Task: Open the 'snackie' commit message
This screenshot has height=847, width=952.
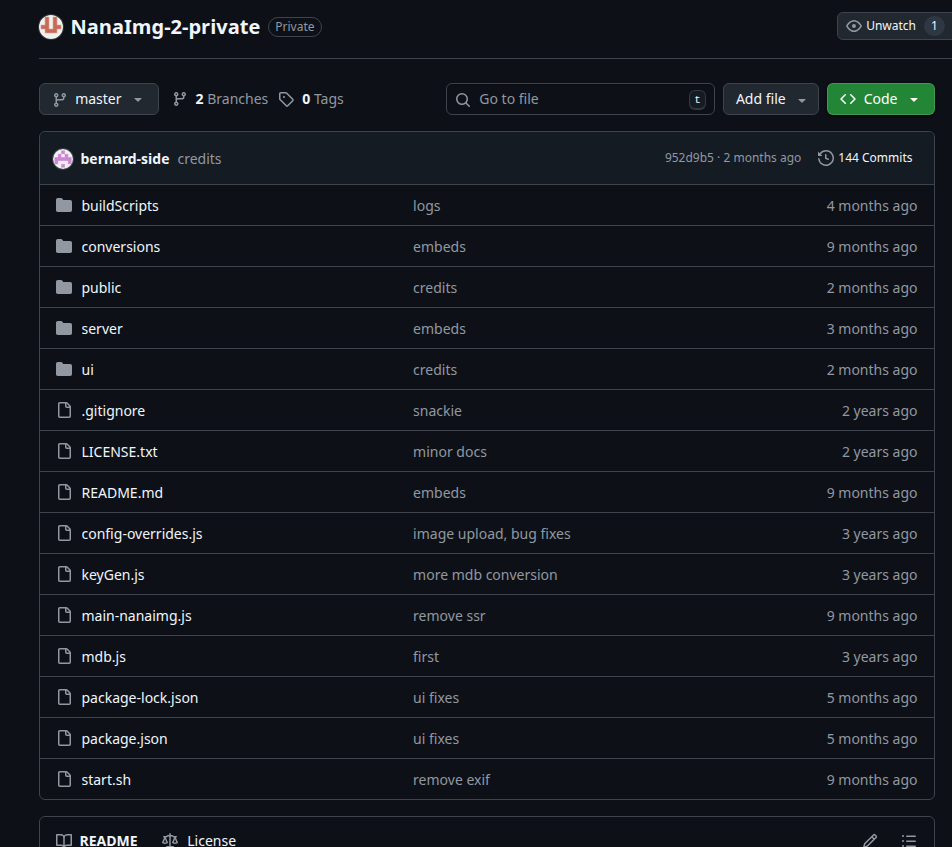Action: coord(437,410)
